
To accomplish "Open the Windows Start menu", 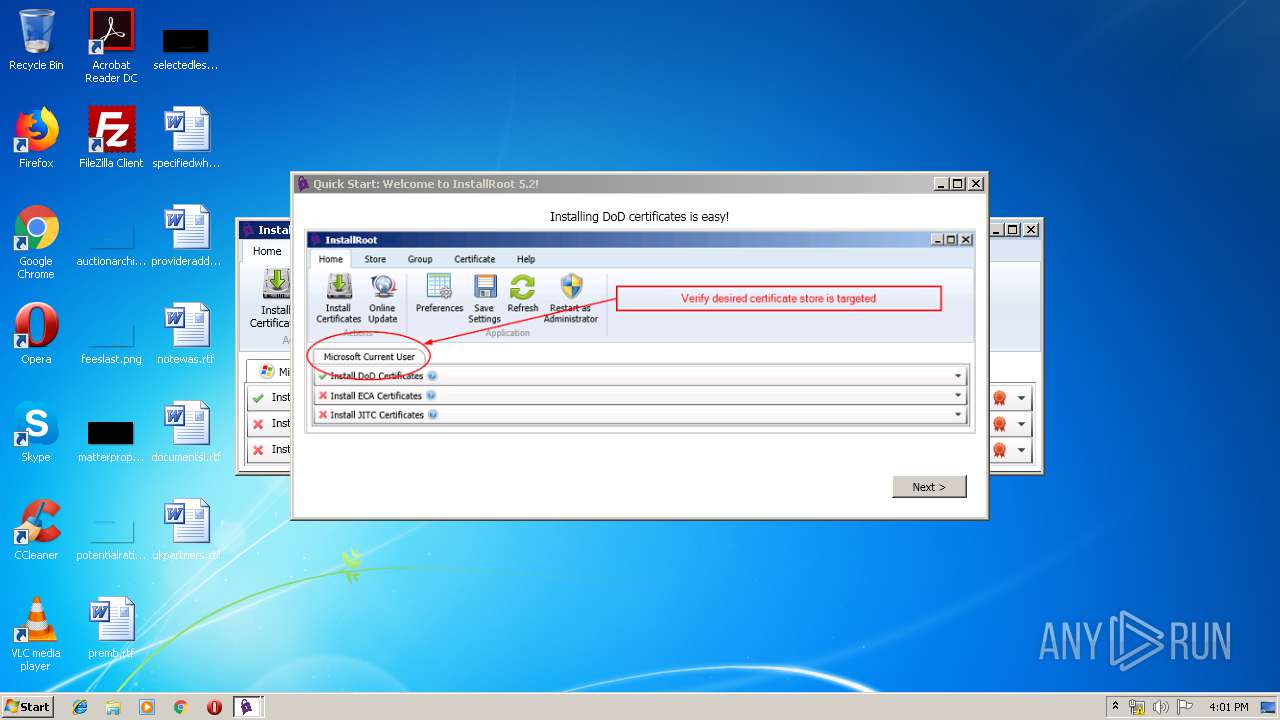I will [x=28, y=707].
